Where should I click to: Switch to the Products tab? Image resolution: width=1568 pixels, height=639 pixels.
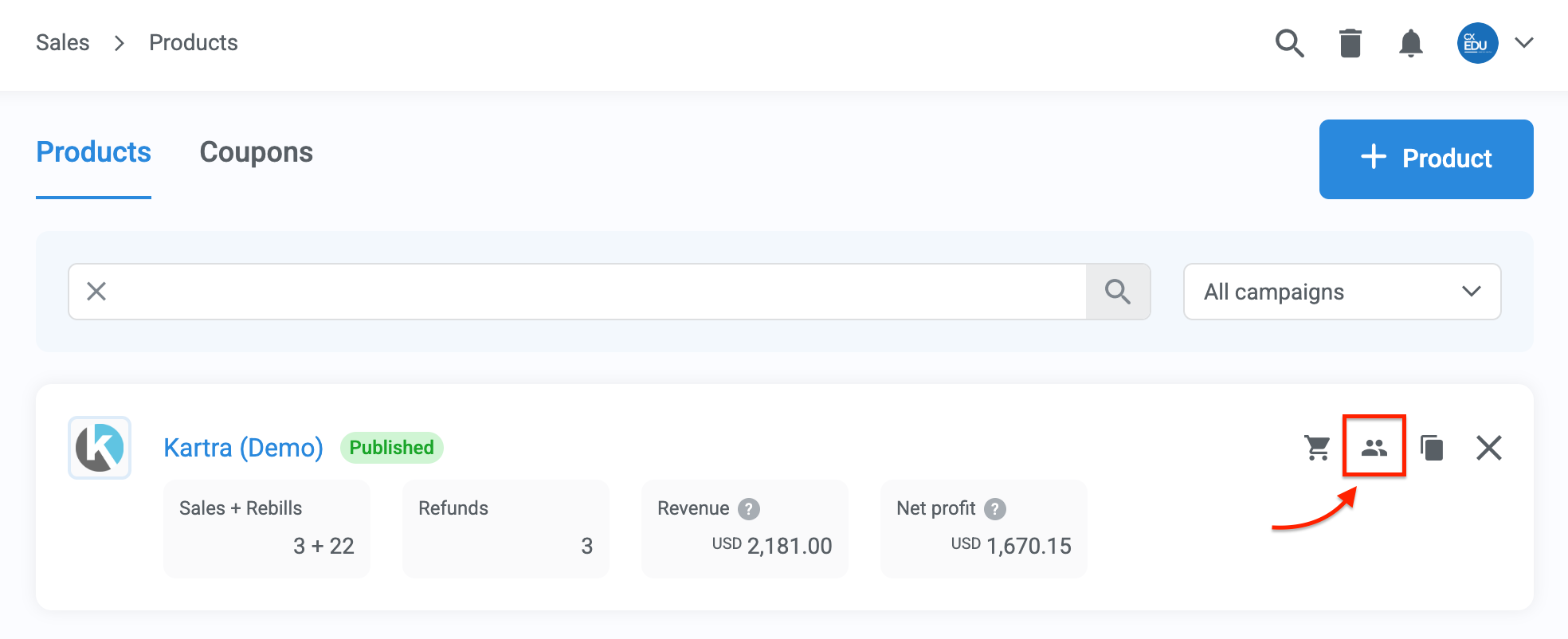[94, 152]
